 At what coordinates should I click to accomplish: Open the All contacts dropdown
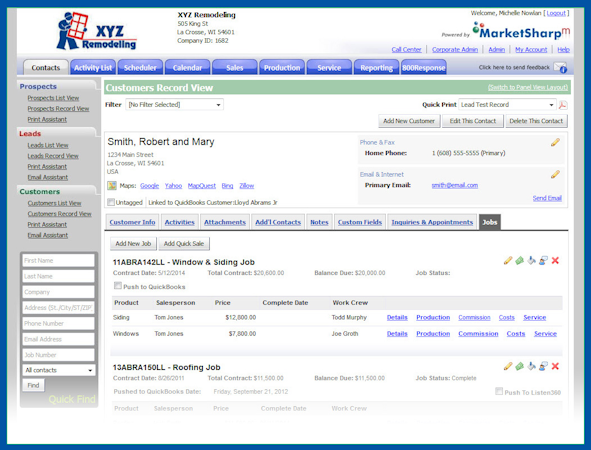[x=59, y=370]
